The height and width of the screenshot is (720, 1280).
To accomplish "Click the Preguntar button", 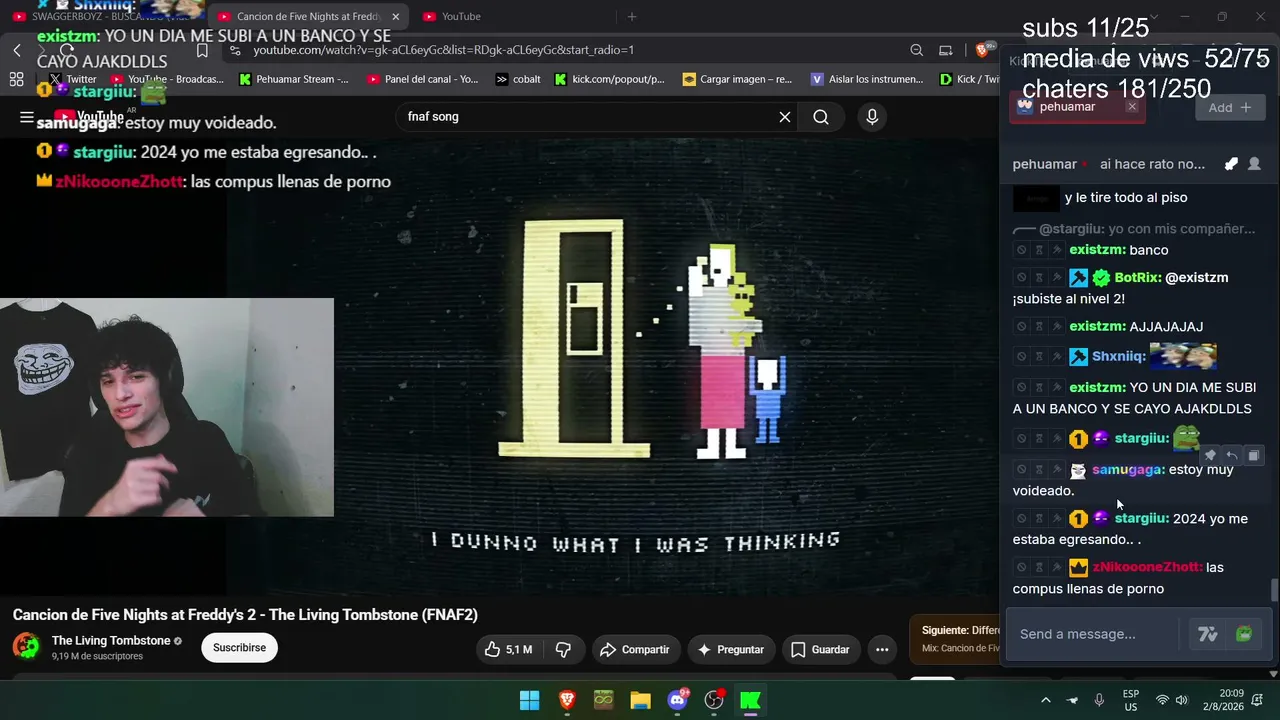I will (730, 649).
